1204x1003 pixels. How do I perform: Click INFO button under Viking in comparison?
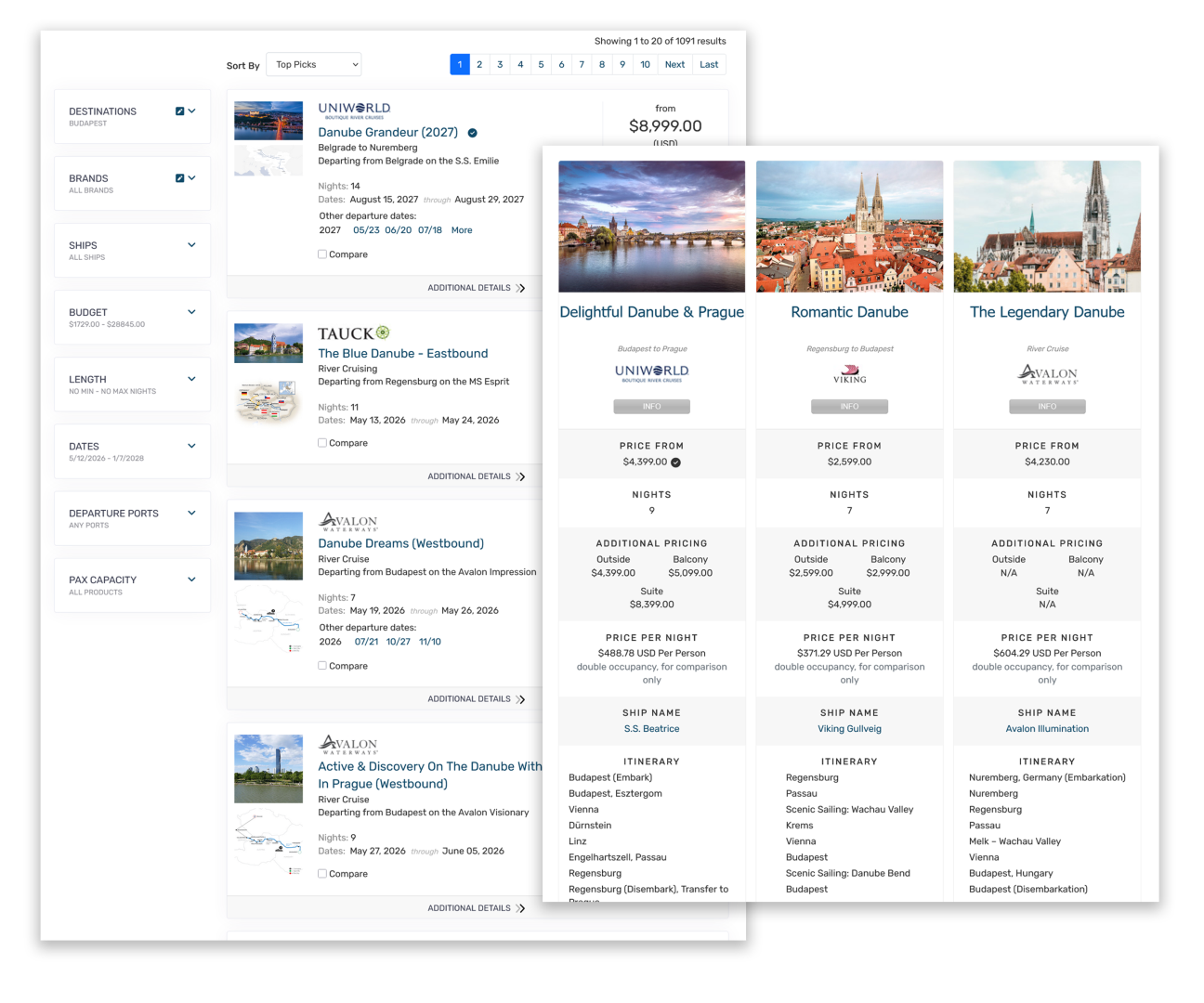pyautogui.click(x=849, y=407)
